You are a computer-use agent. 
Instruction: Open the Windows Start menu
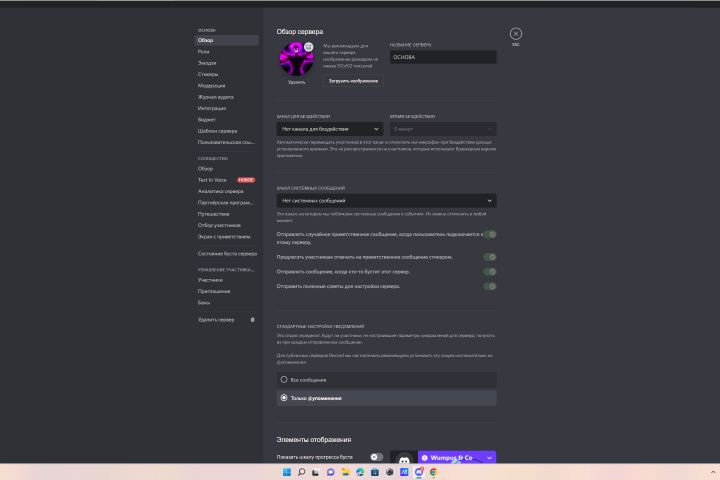click(287, 472)
